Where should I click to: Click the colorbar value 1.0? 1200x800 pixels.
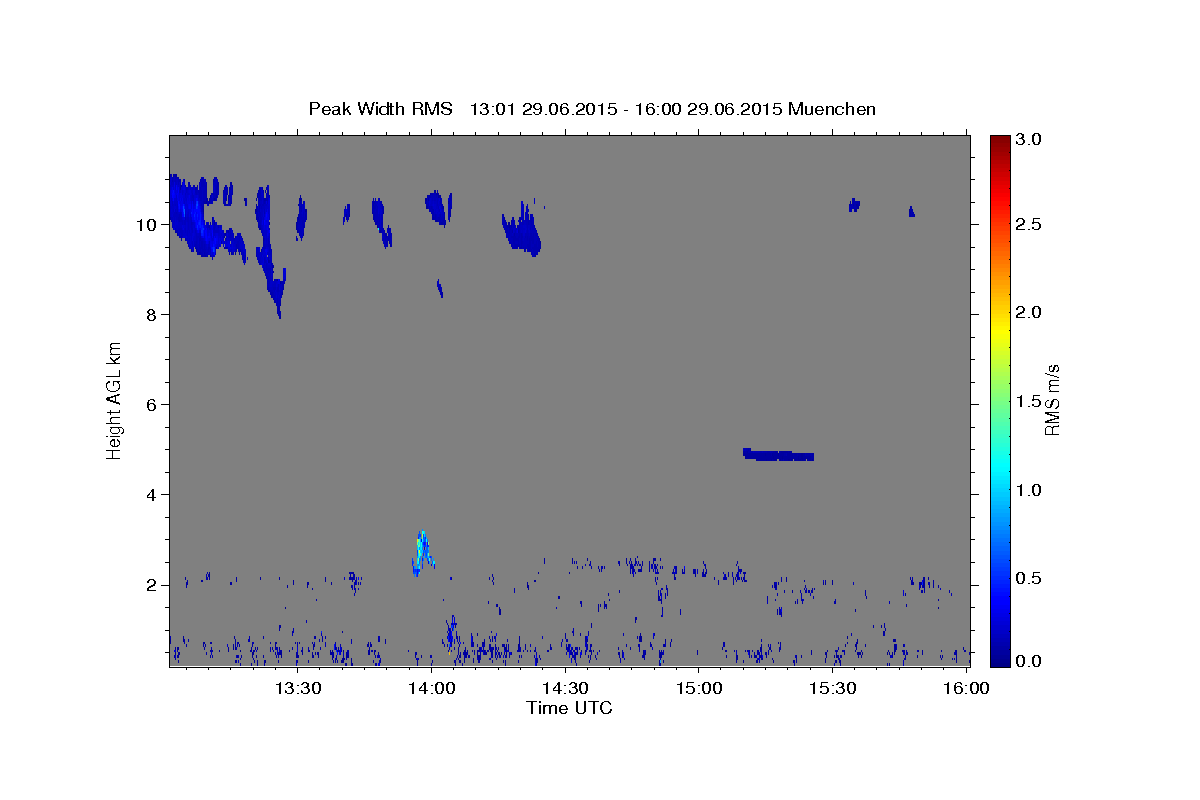coord(1029,490)
